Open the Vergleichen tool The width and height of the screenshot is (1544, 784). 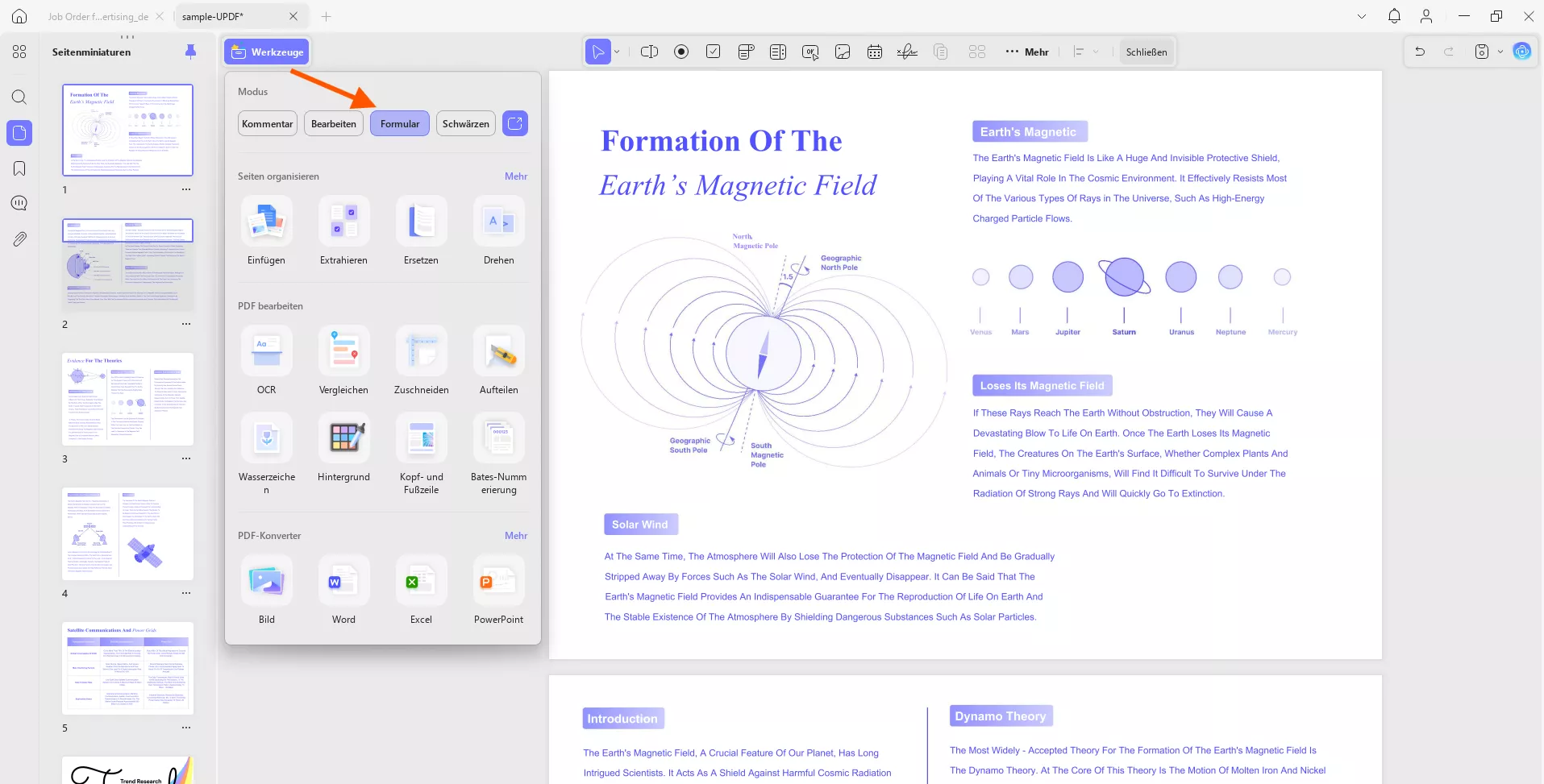[343, 360]
